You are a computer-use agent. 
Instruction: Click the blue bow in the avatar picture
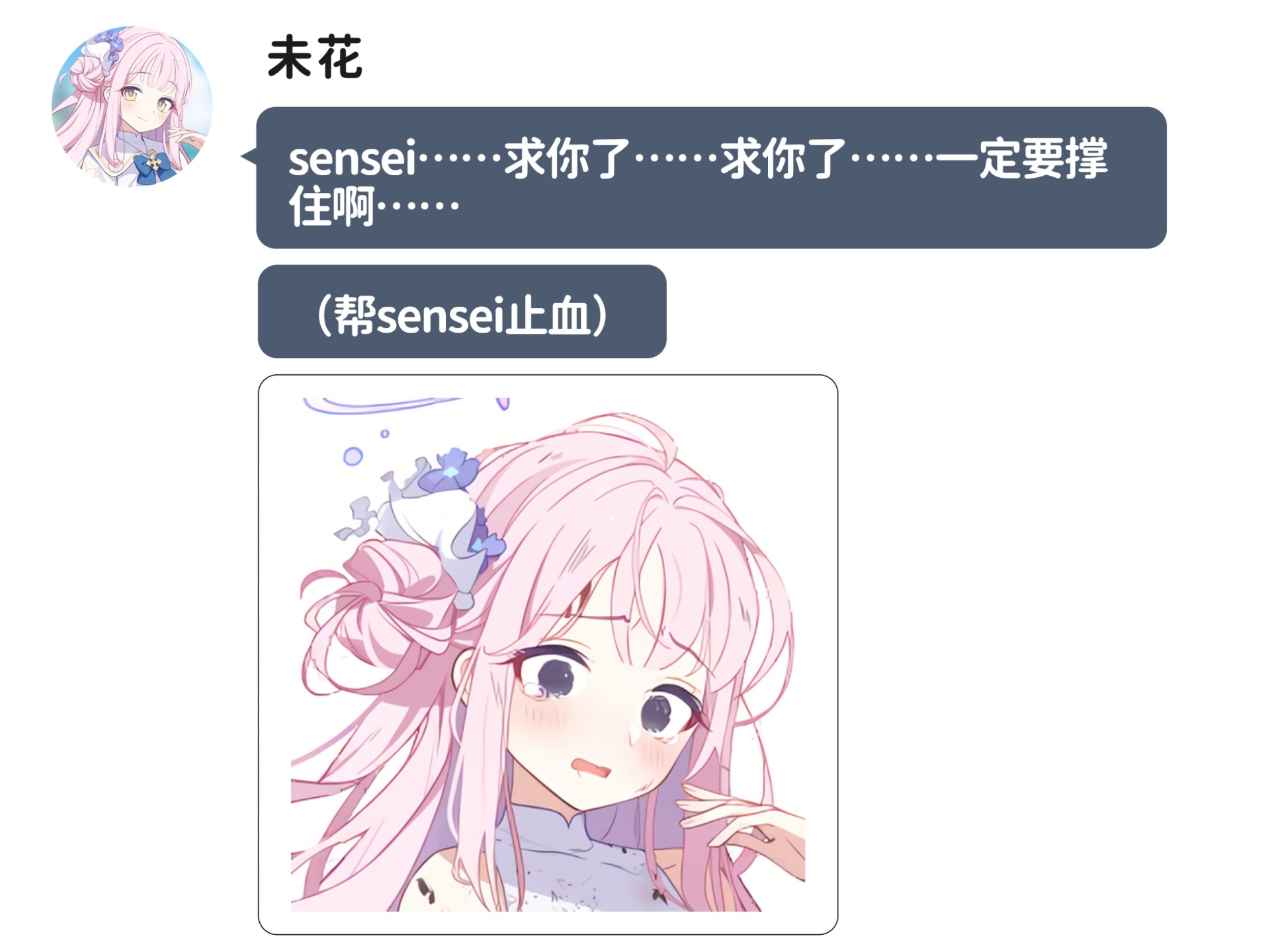pyautogui.click(x=153, y=165)
